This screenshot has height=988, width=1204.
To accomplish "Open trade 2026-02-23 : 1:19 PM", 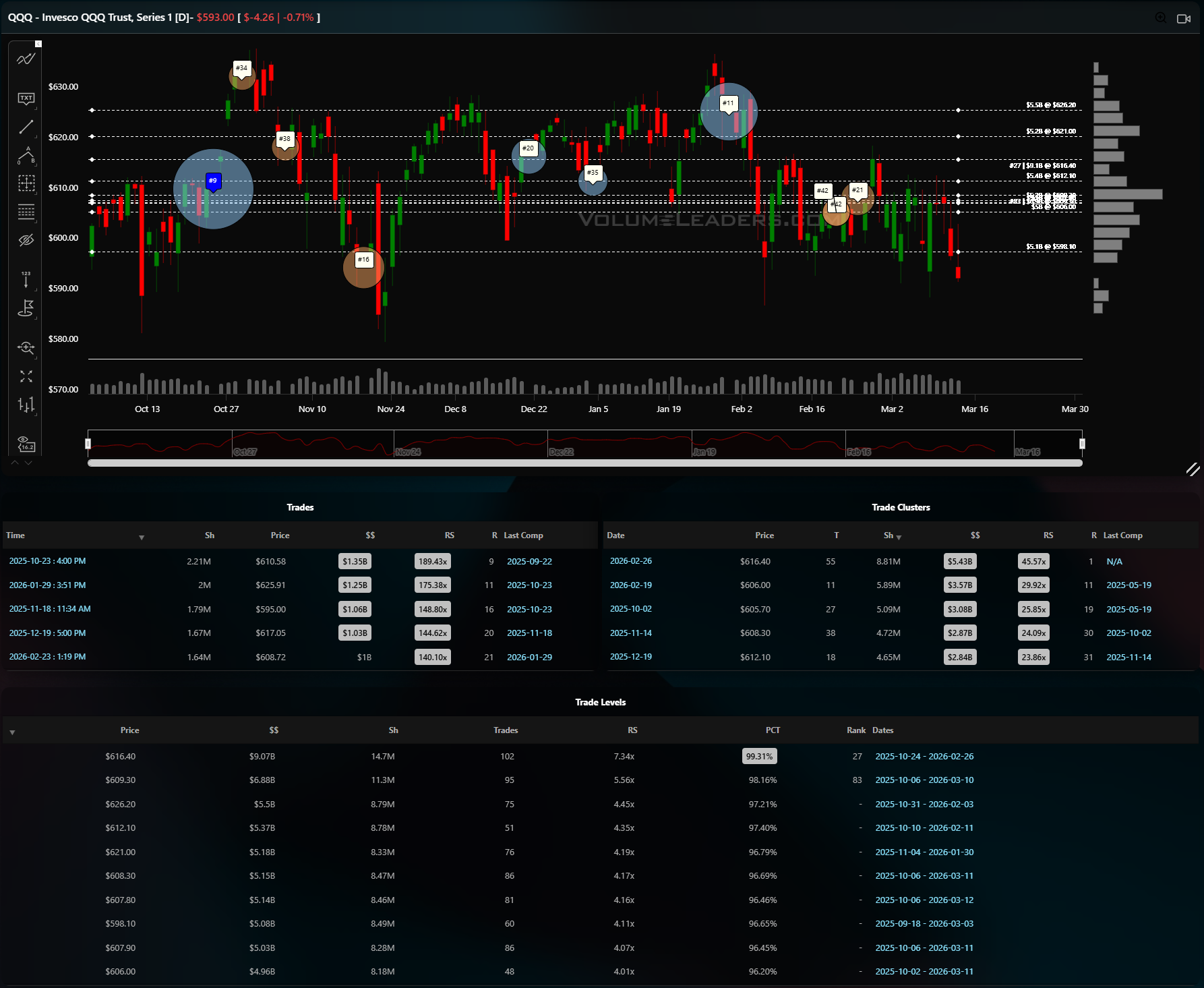I will click(x=47, y=657).
